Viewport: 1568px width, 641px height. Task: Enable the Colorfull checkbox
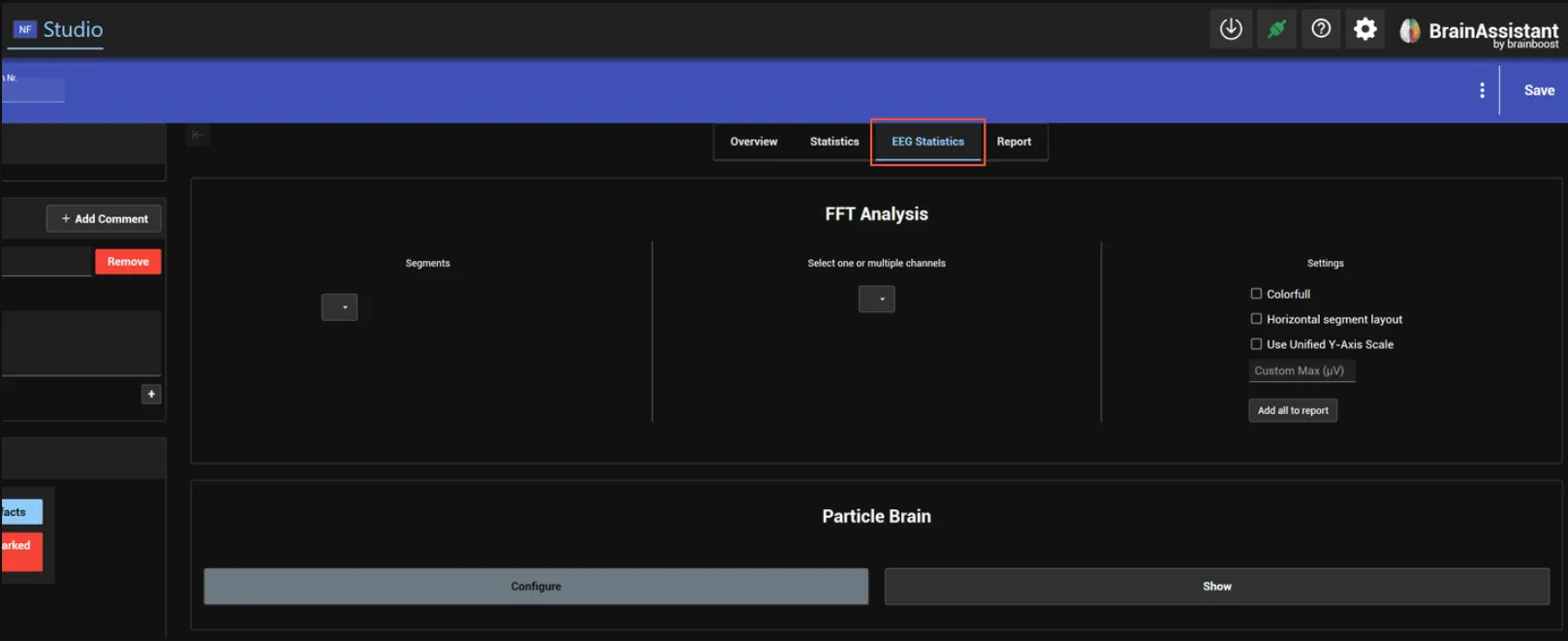pos(1256,294)
